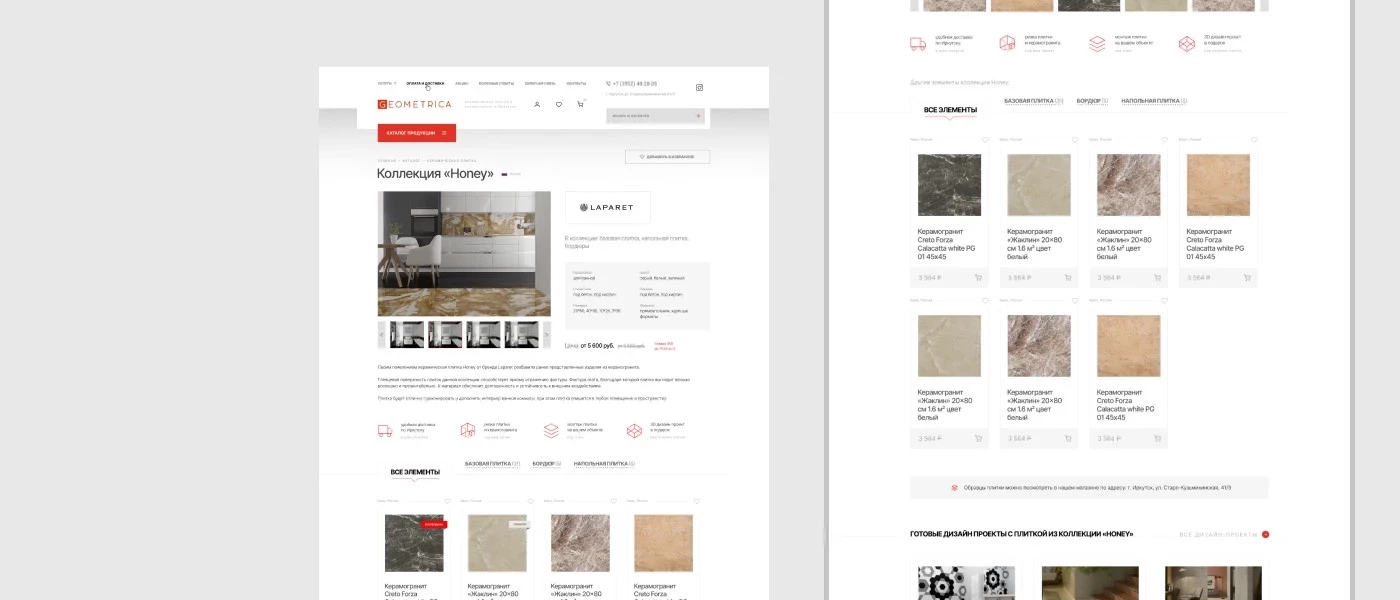Open the wishlist heart icon in header
The height and width of the screenshot is (600, 1400).
click(x=559, y=104)
